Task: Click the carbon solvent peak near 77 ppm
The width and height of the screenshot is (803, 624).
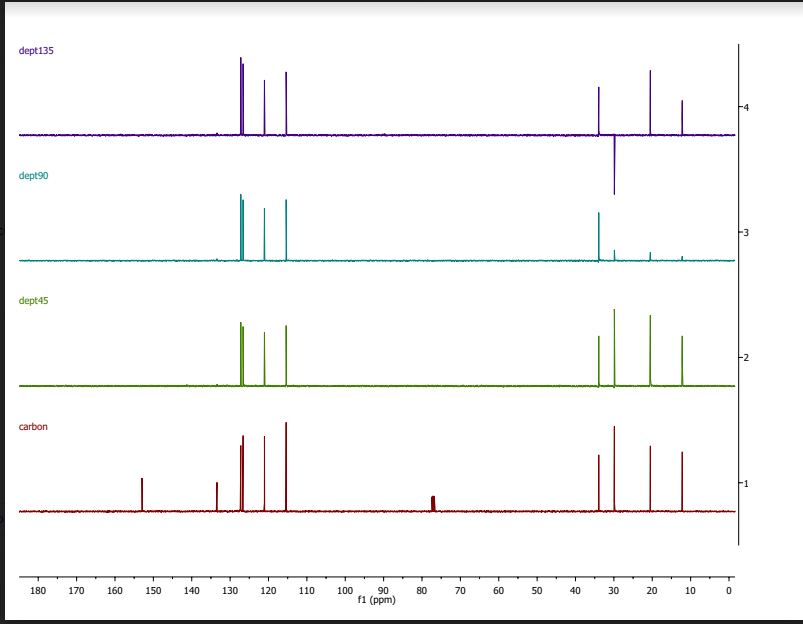Action: coord(433,504)
